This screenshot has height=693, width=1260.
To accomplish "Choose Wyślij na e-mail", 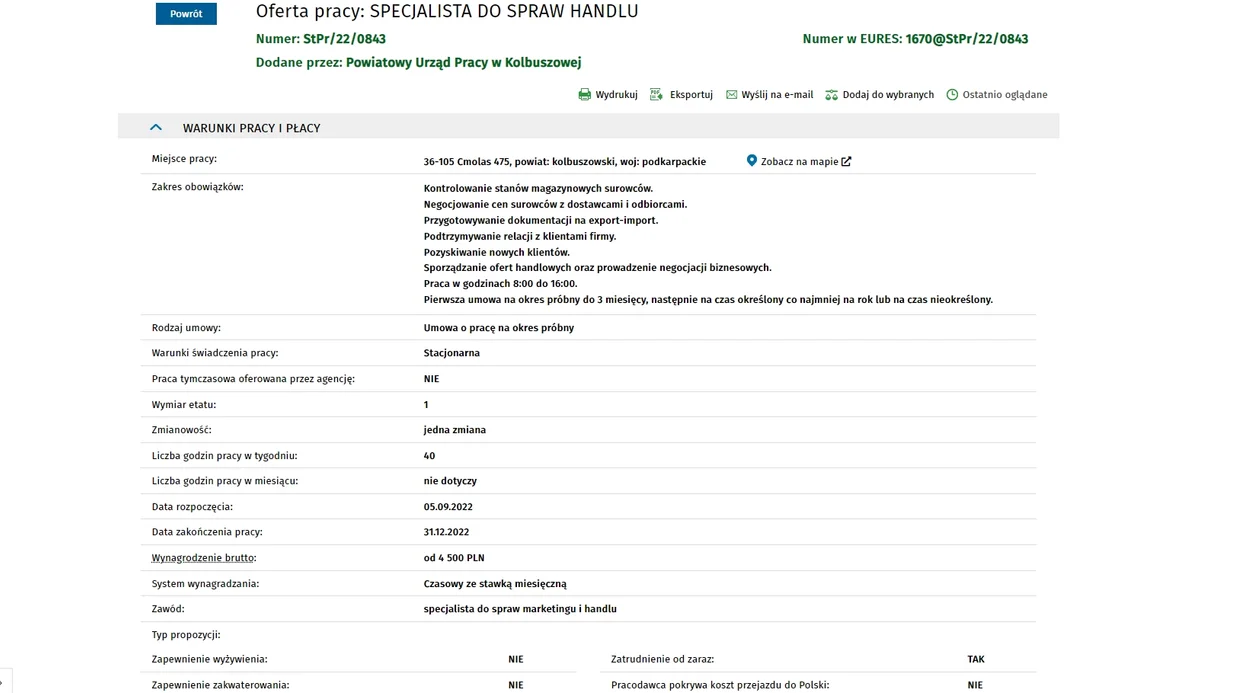I will pyautogui.click(x=777, y=95).
